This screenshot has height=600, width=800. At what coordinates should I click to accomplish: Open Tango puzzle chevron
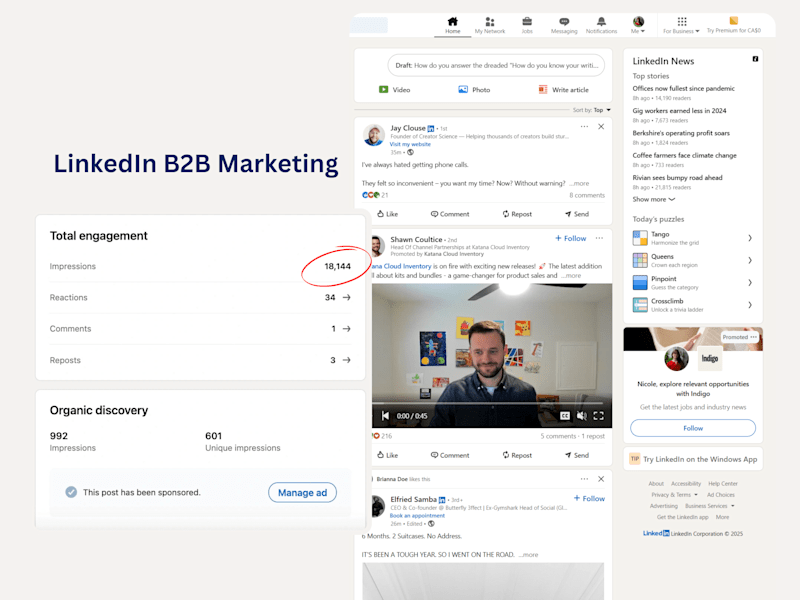click(749, 238)
